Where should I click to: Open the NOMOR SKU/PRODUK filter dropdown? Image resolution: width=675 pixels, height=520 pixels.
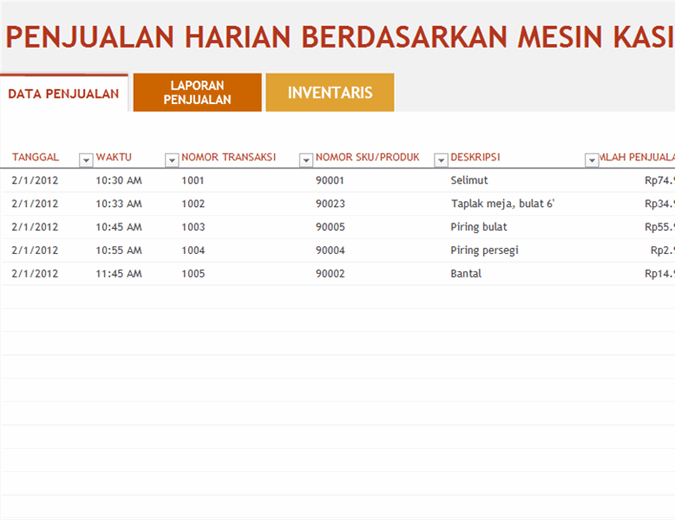pyautogui.click(x=441, y=160)
